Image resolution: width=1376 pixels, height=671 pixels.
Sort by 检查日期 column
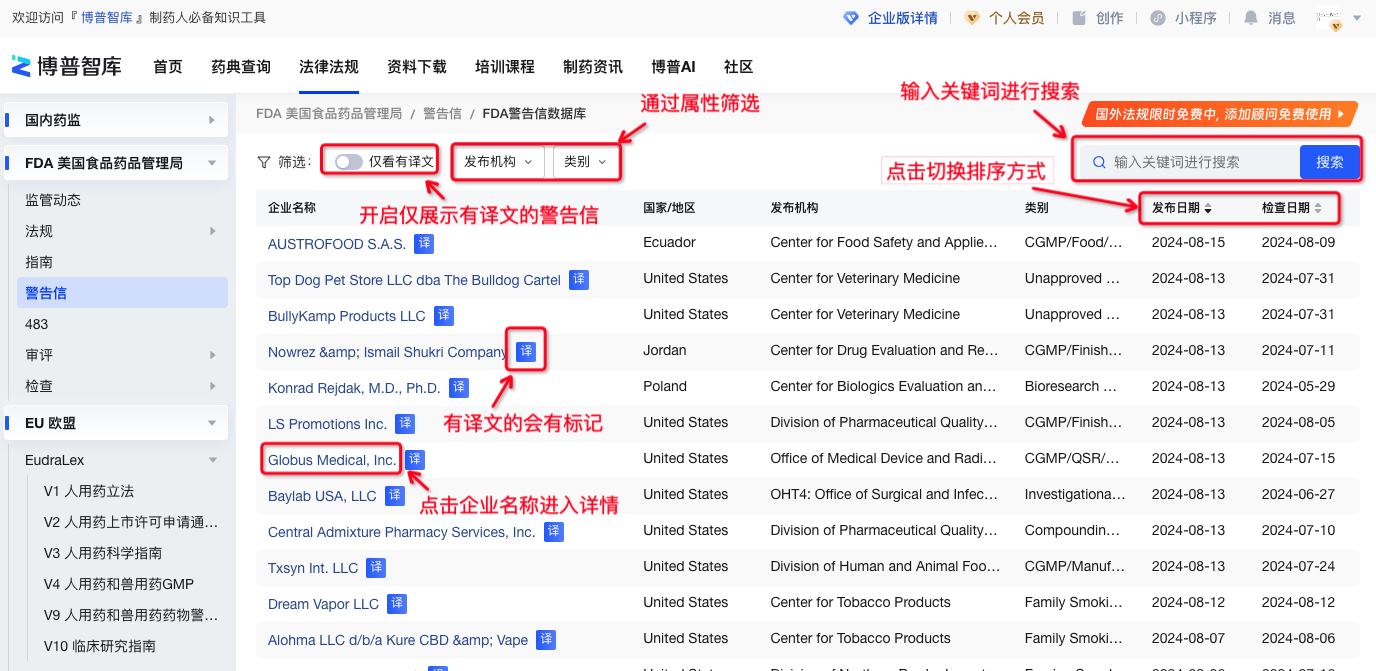(1292, 208)
